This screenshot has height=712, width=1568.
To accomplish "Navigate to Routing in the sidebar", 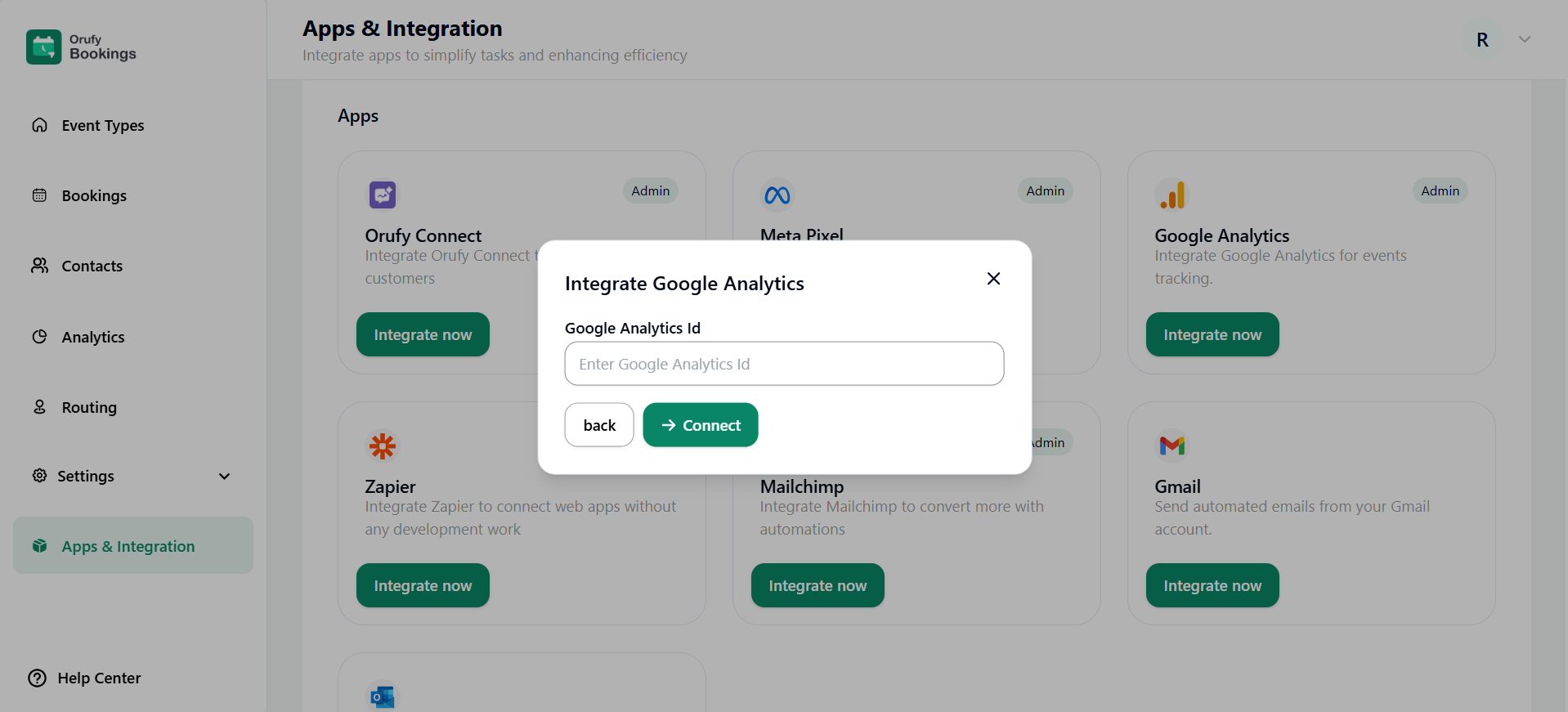I will (x=89, y=408).
